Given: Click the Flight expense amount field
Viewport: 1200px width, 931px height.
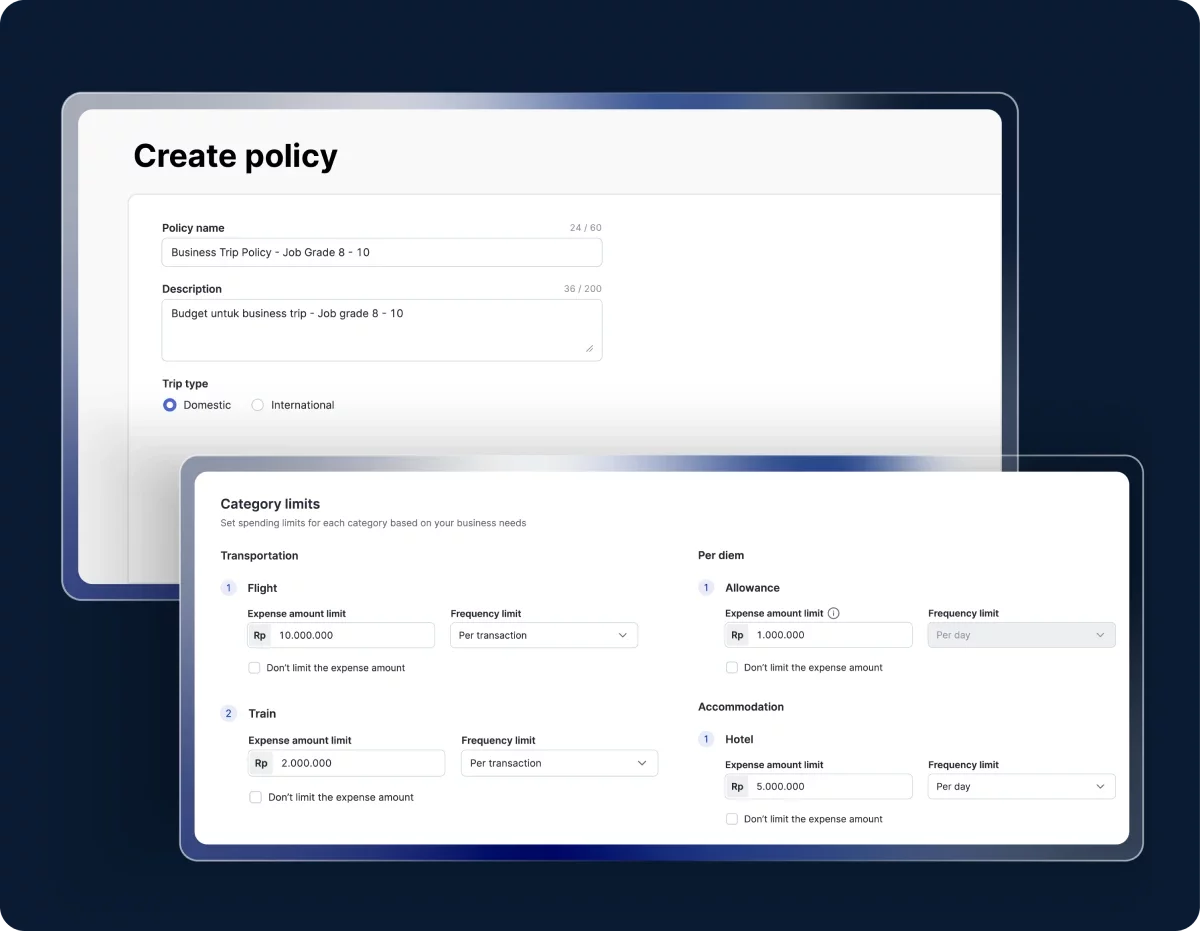Looking at the screenshot, I should point(352,635).
